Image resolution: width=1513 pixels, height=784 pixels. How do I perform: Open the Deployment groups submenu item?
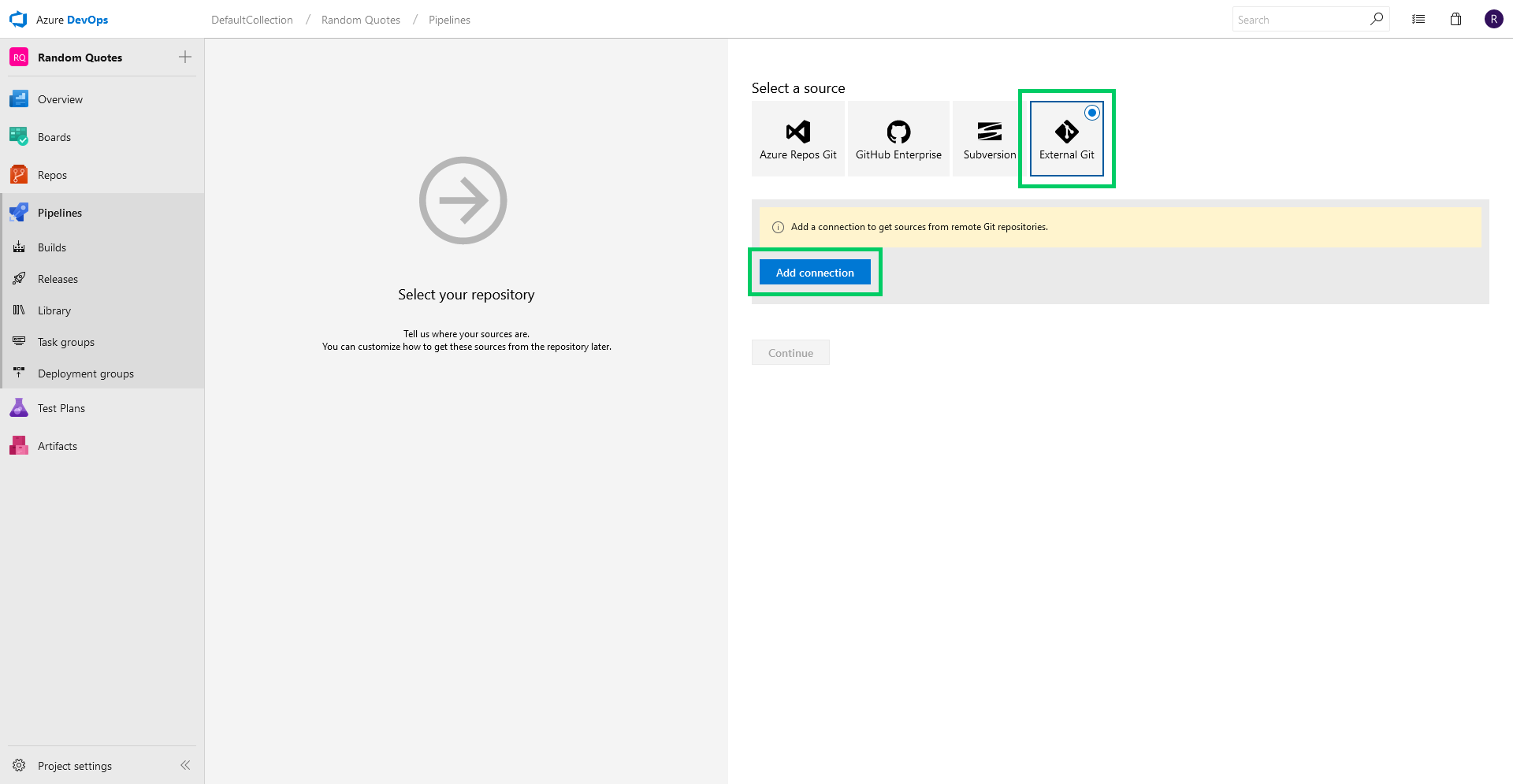(x=102, y=373)
